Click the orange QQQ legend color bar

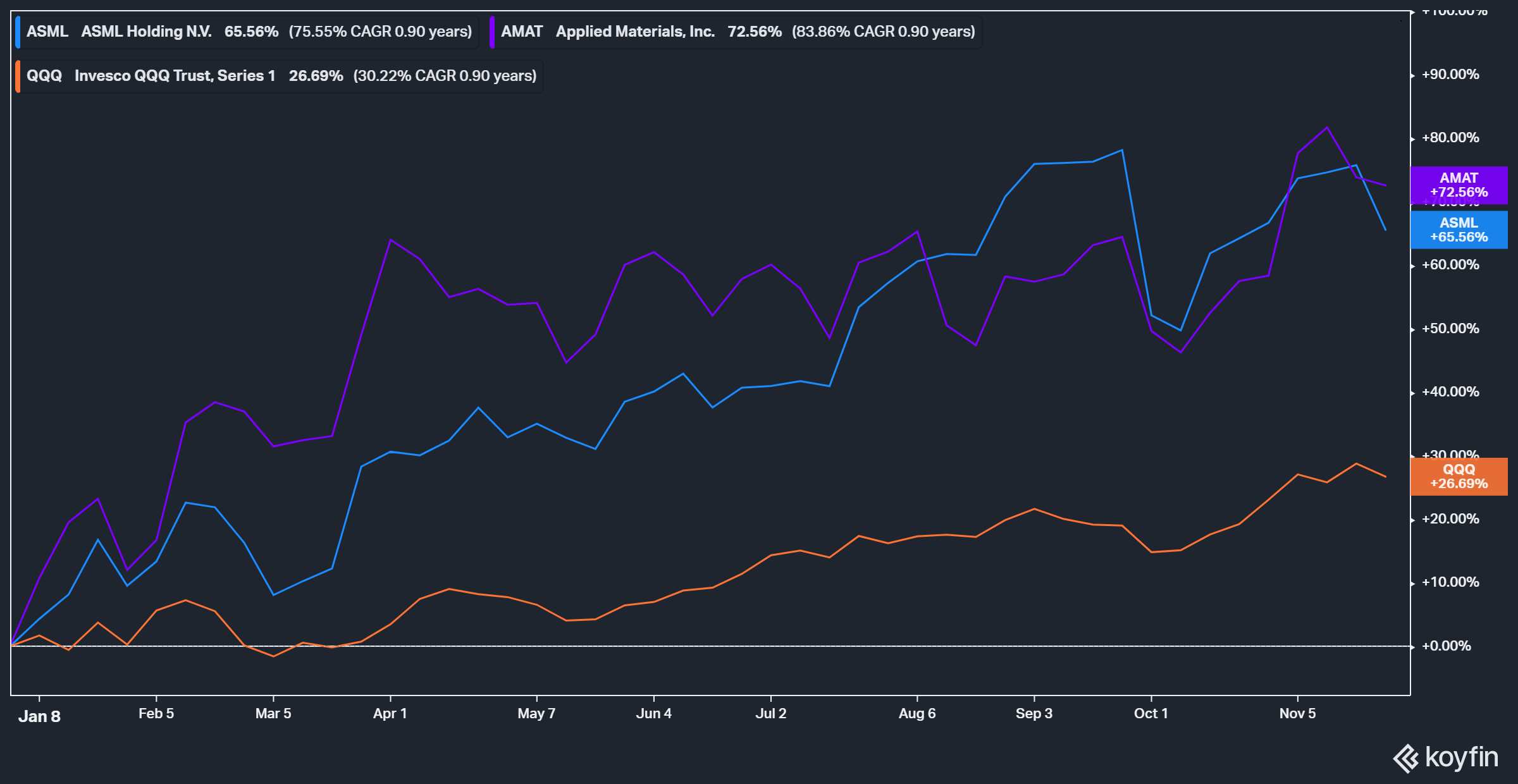pyautogui.click(x=18, y=77)
